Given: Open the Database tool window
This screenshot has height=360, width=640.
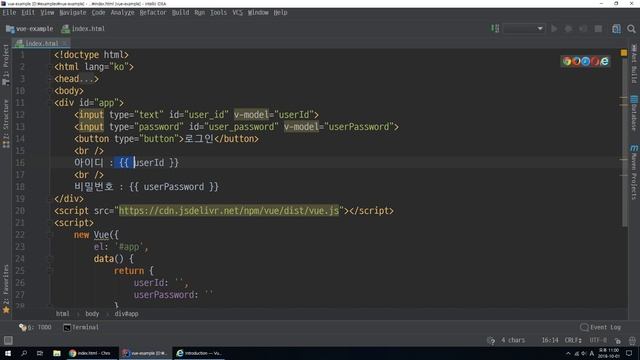Looking at the screenshot, I should [634, 113].
